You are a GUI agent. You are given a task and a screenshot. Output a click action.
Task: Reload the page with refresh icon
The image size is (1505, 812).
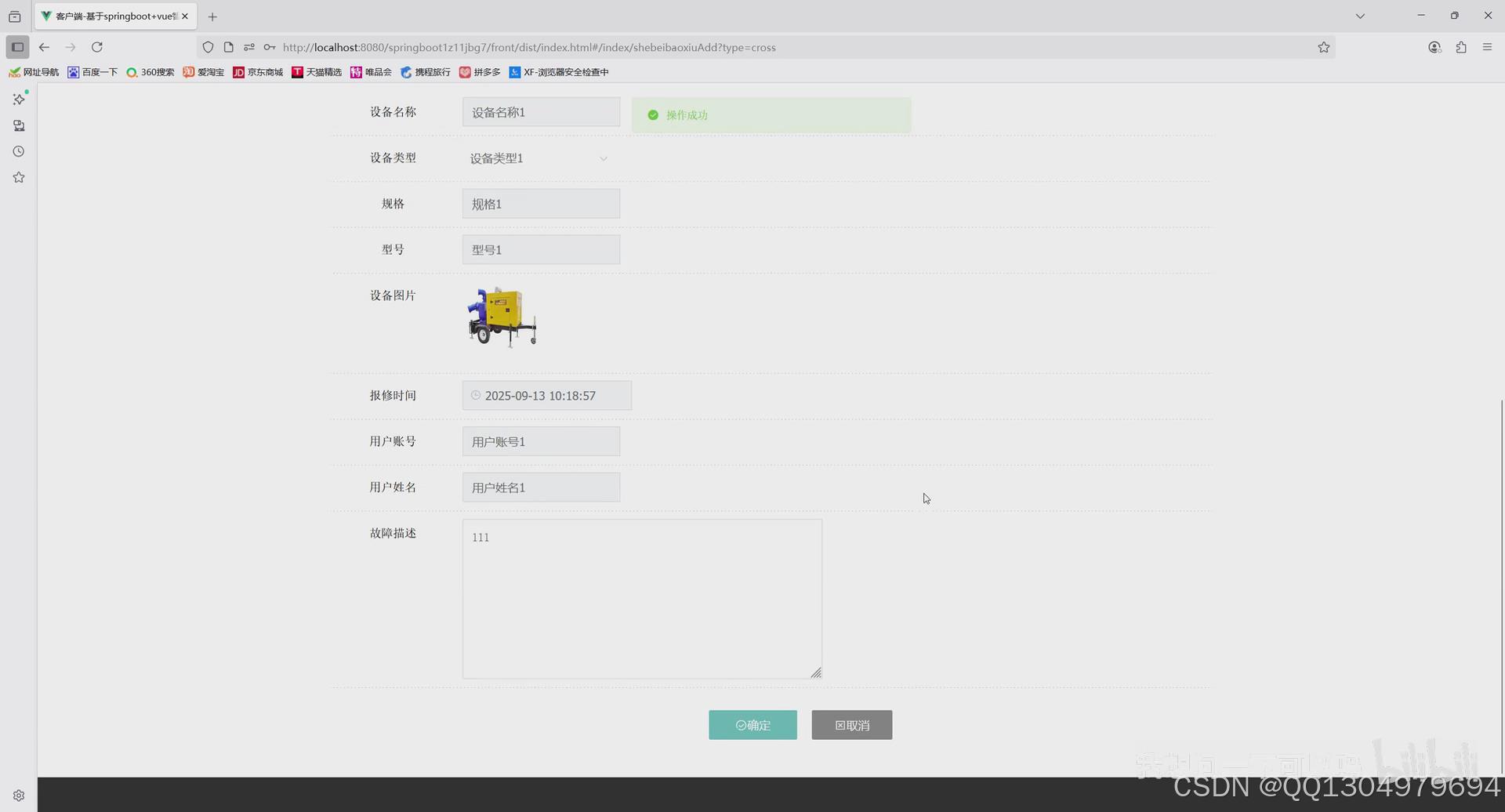(x=97, y=47)
